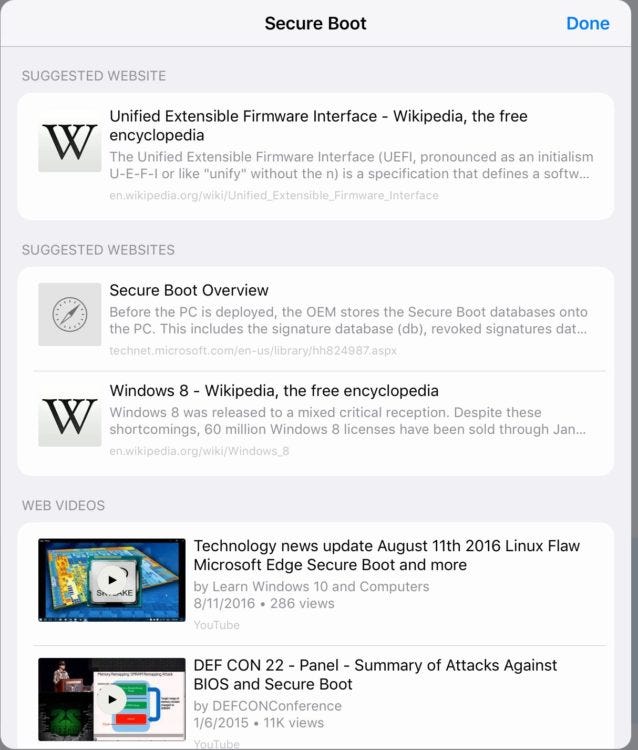Click the YouTube source label under Technology news video
The height and width of the screenshot is (750, 638).
[x=217, y=625]
